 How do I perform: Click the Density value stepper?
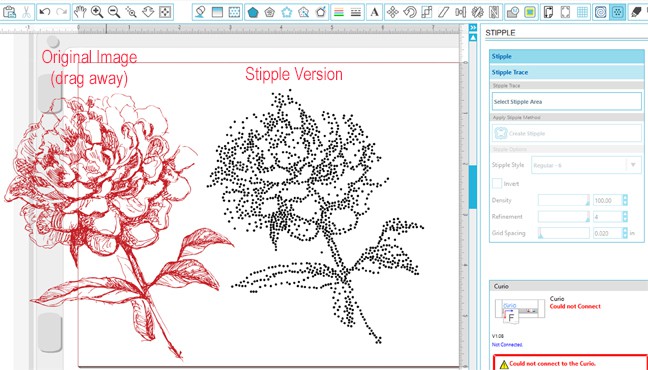click(x=625, y=200)
